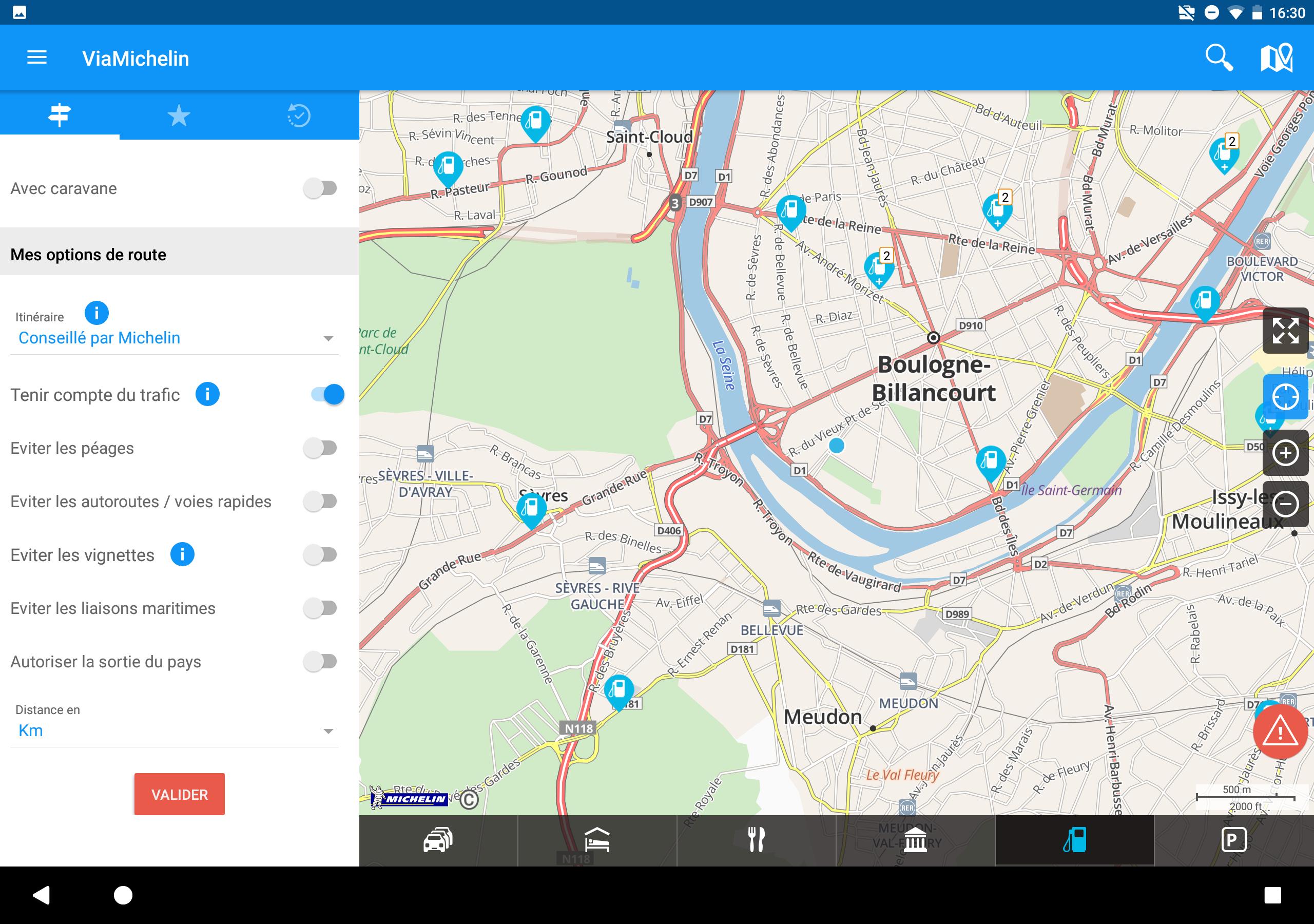Center map on my location
The image size is (1314, 924).
pos(1285,397)
